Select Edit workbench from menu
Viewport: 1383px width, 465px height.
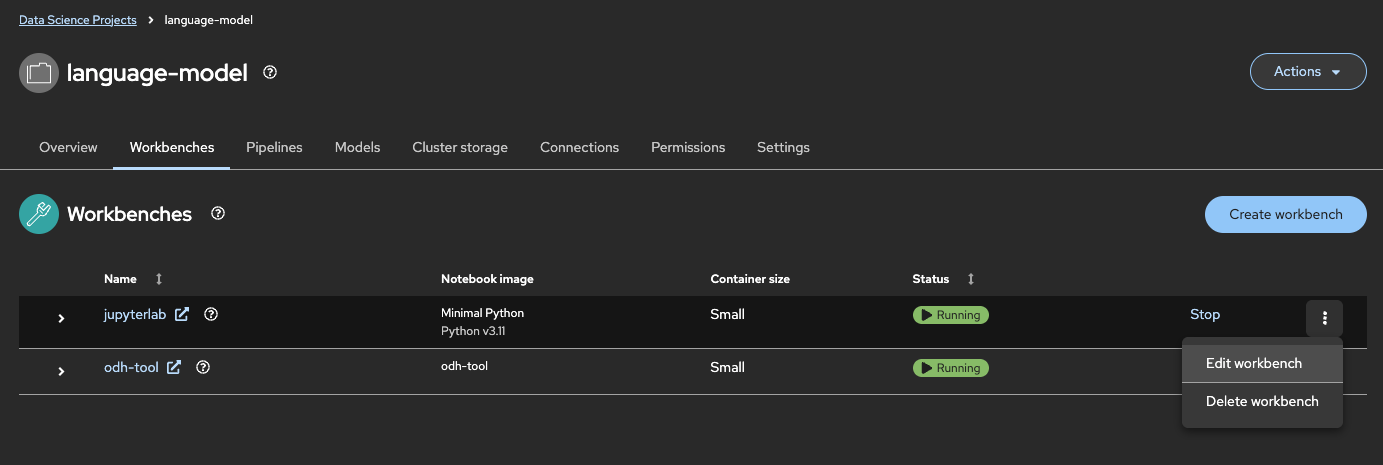coord(1254,363)
